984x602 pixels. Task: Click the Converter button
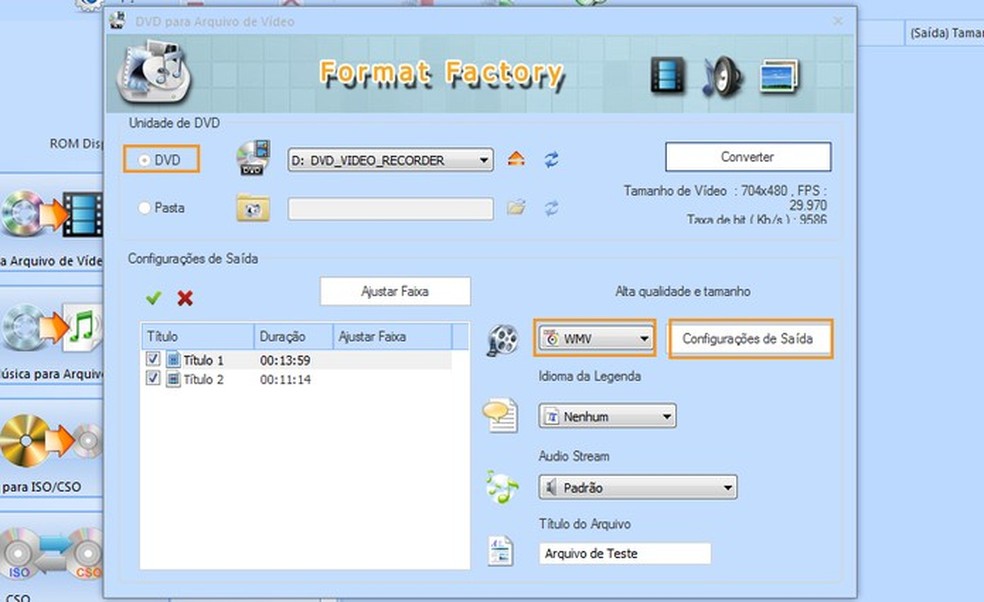coord(748,157)
